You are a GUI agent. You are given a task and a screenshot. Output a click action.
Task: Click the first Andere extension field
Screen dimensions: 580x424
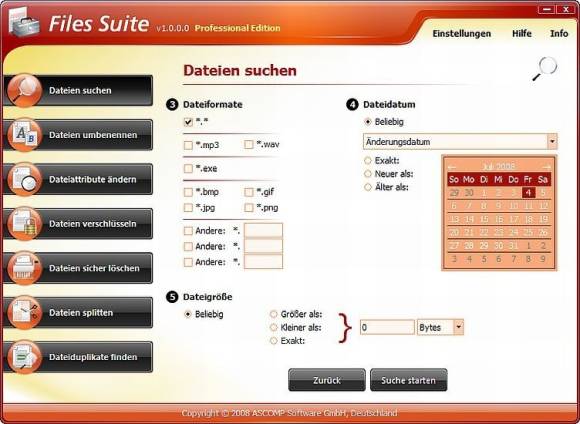(263, 230)
